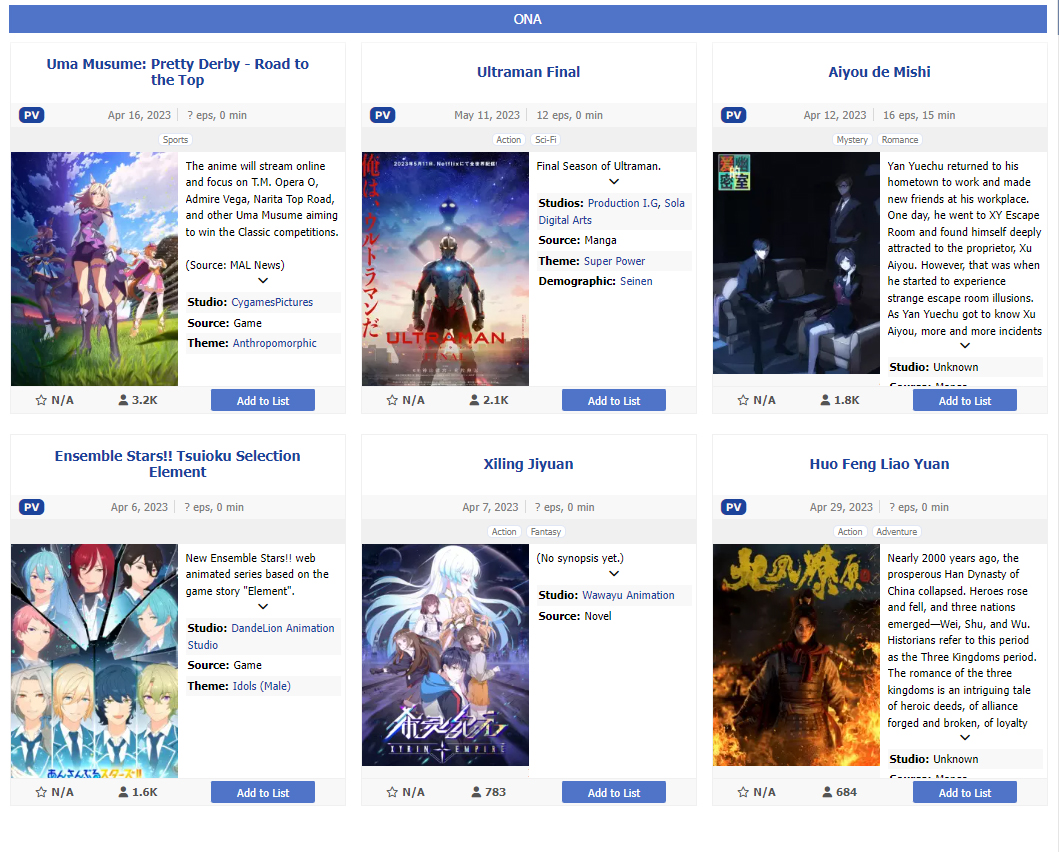Screen dimensions: 1059x852
Task: Expand the Aiyou de Mishi synopsis
Action: tap(965, 346)
